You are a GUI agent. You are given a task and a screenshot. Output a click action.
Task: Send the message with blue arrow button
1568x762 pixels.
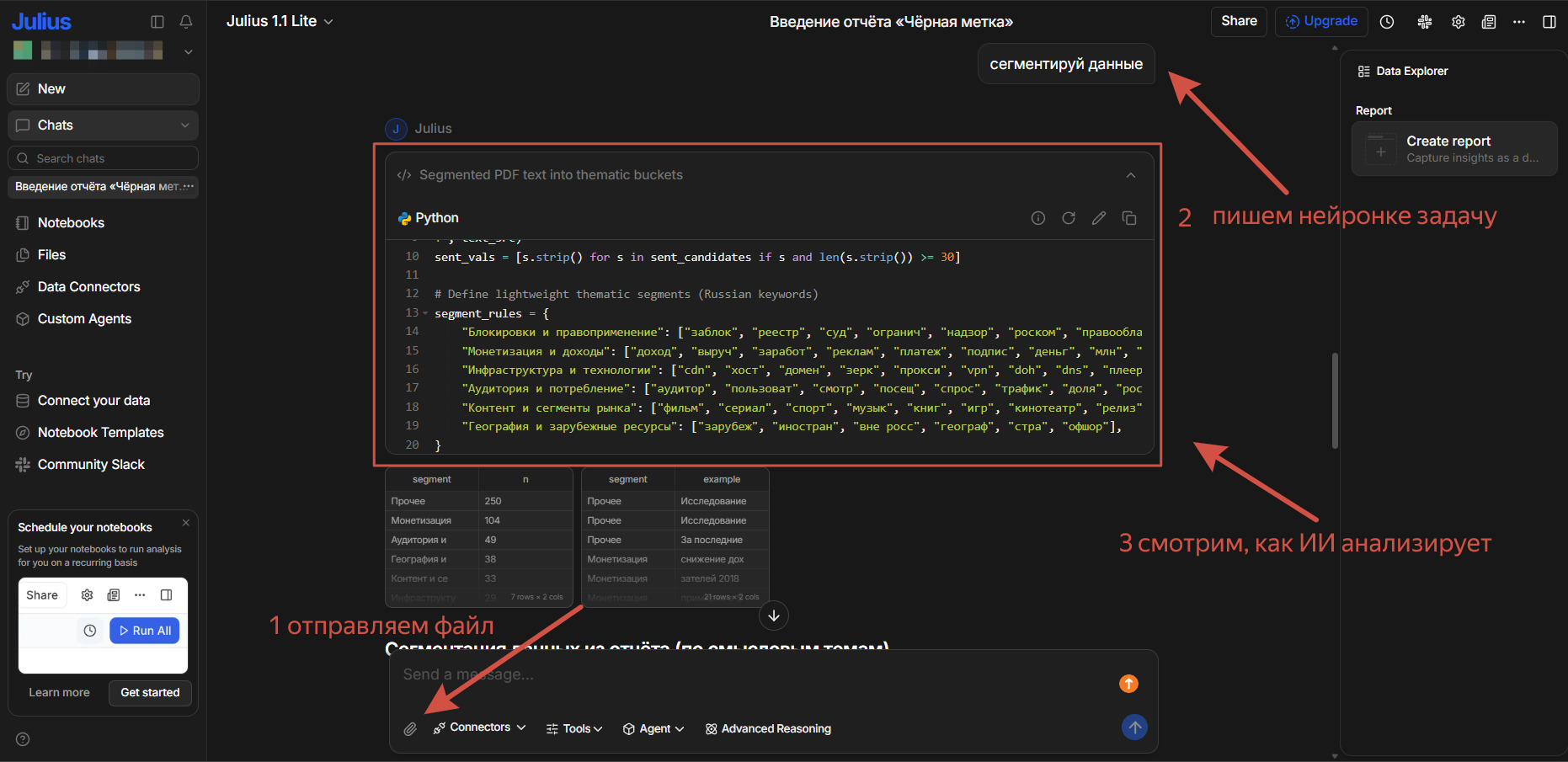point(1134,727)
